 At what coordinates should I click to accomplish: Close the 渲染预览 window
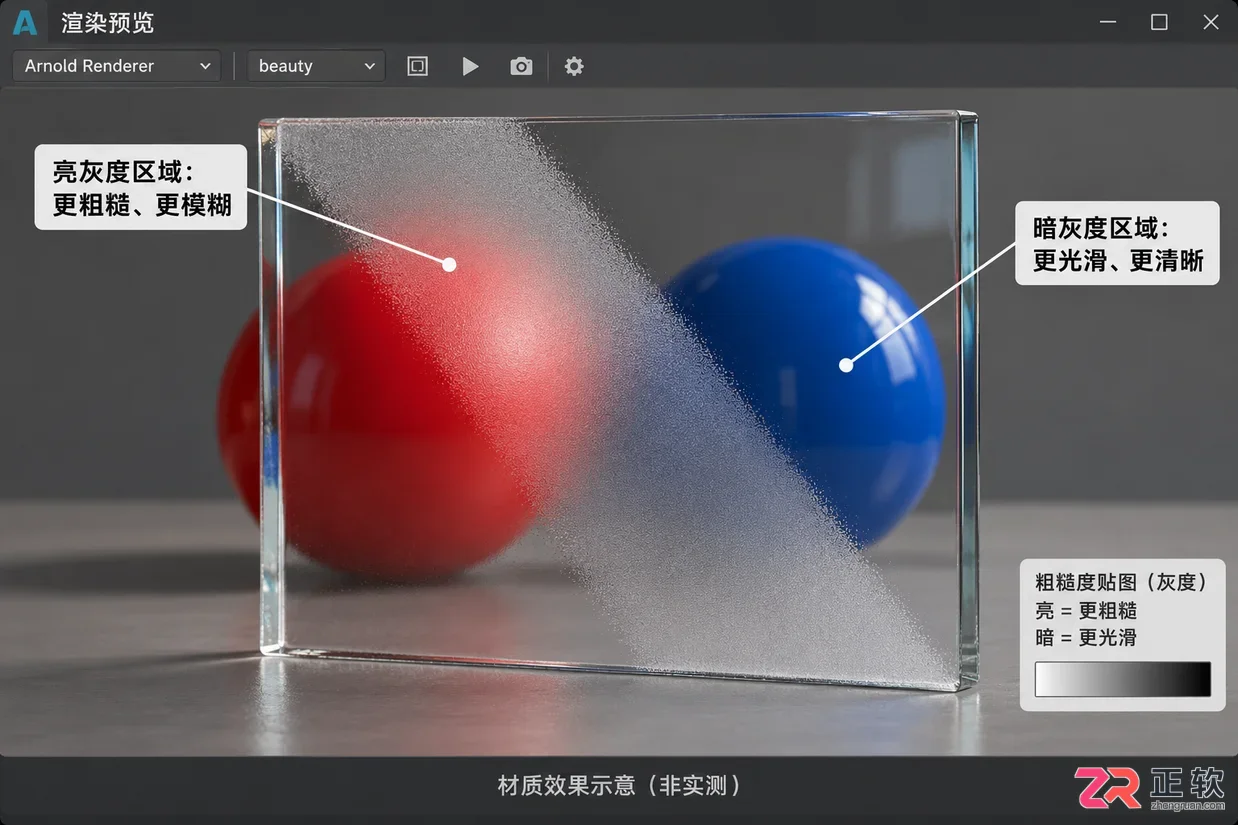tap(1211, 22)
